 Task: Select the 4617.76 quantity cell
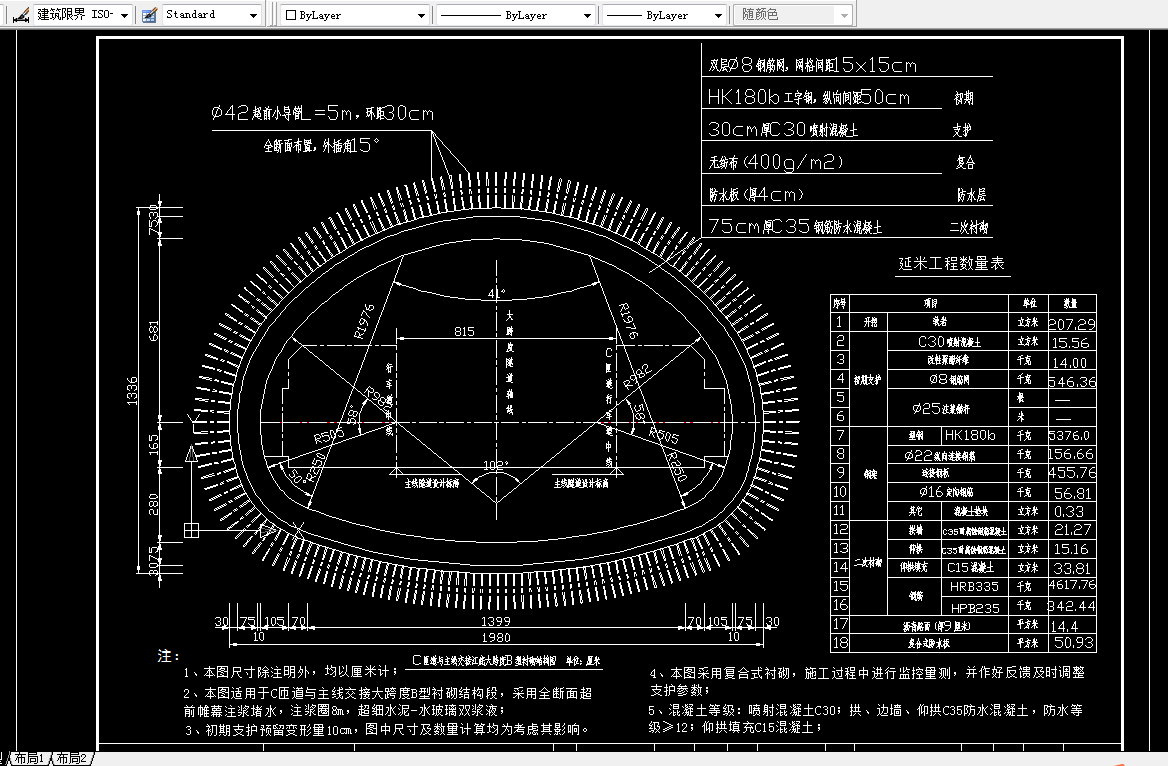point(1072,586)
